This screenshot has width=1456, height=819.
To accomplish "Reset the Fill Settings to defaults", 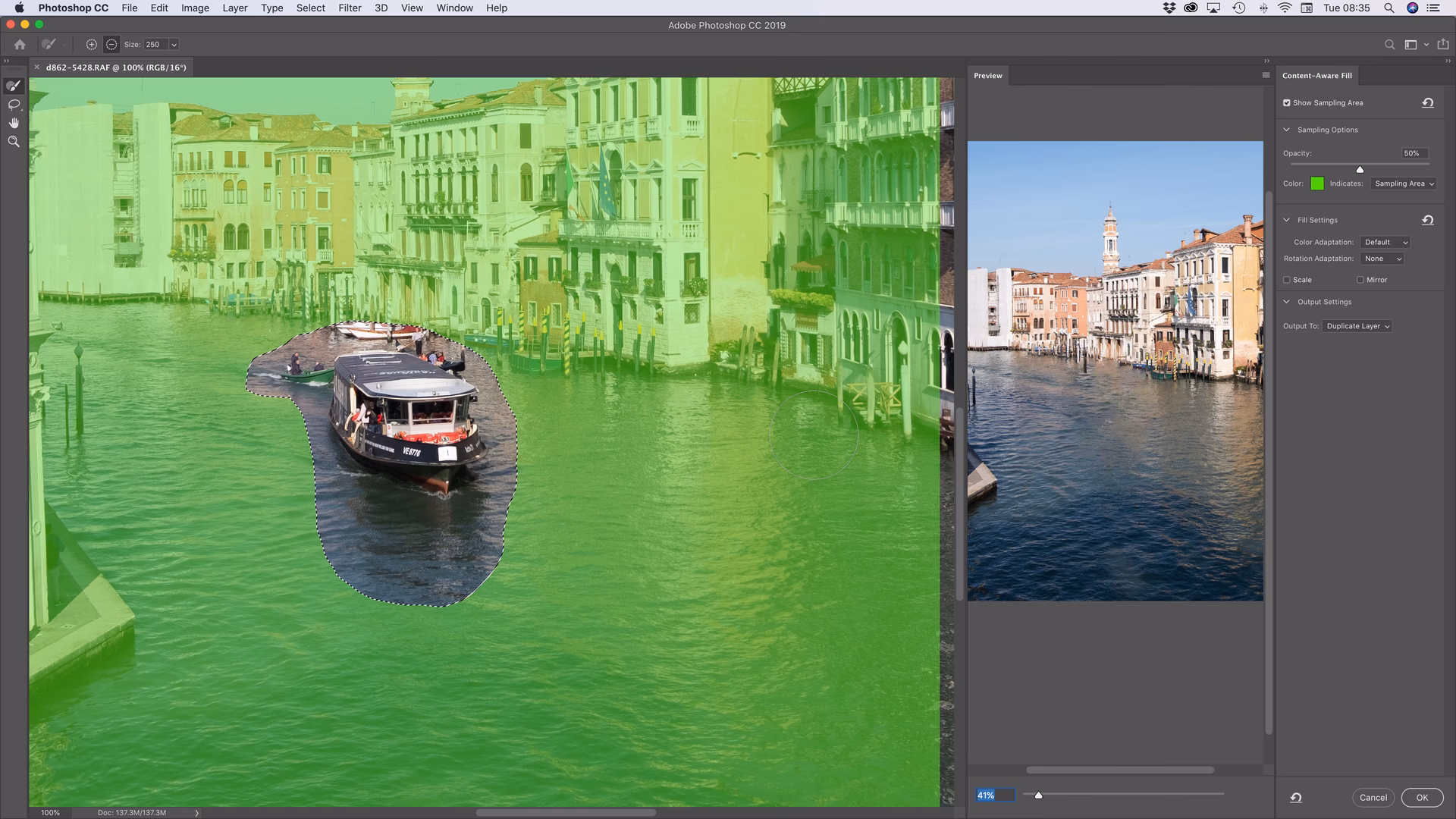I will click(1428, 219).
